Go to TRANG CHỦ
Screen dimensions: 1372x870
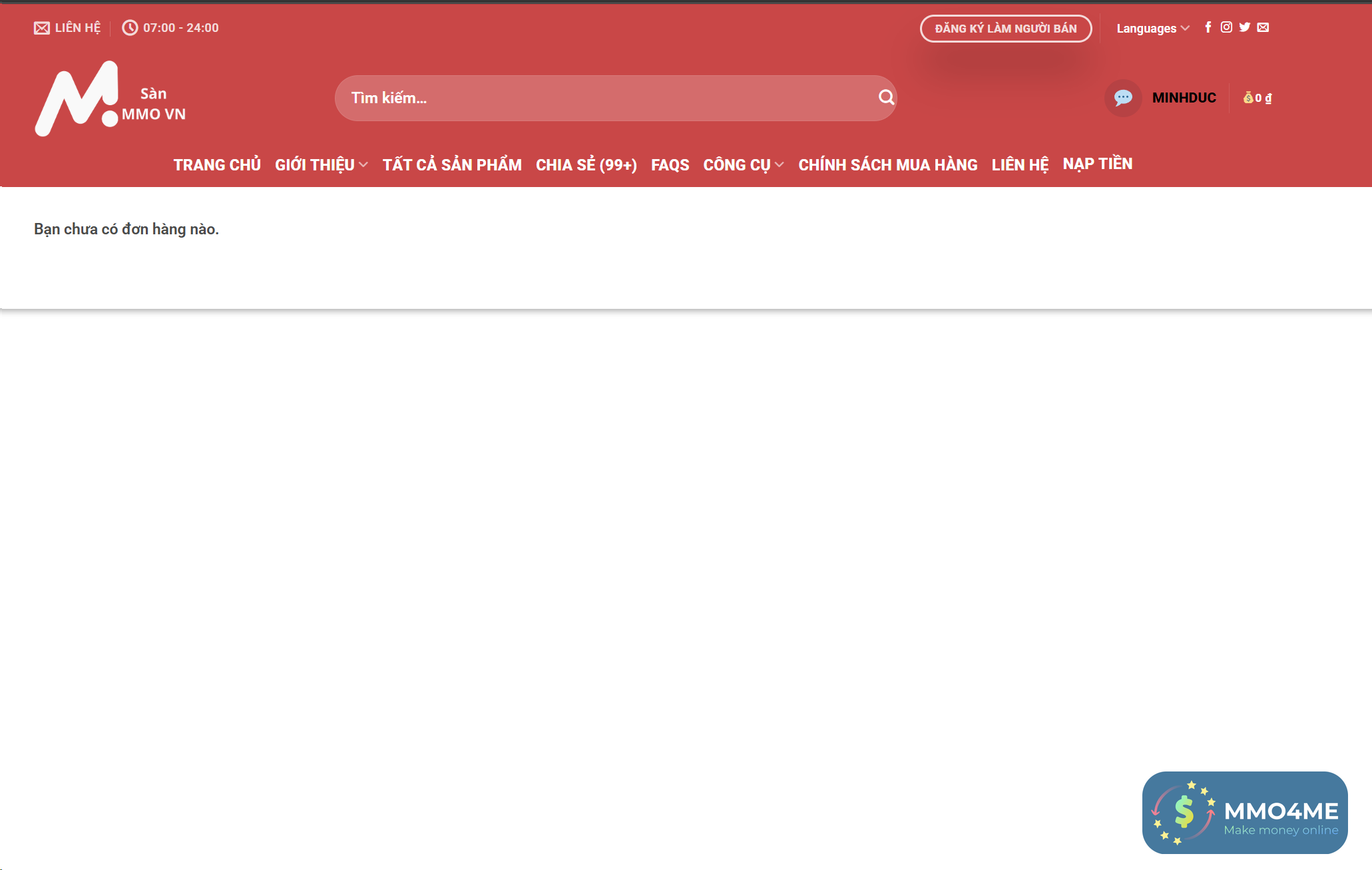217,164
